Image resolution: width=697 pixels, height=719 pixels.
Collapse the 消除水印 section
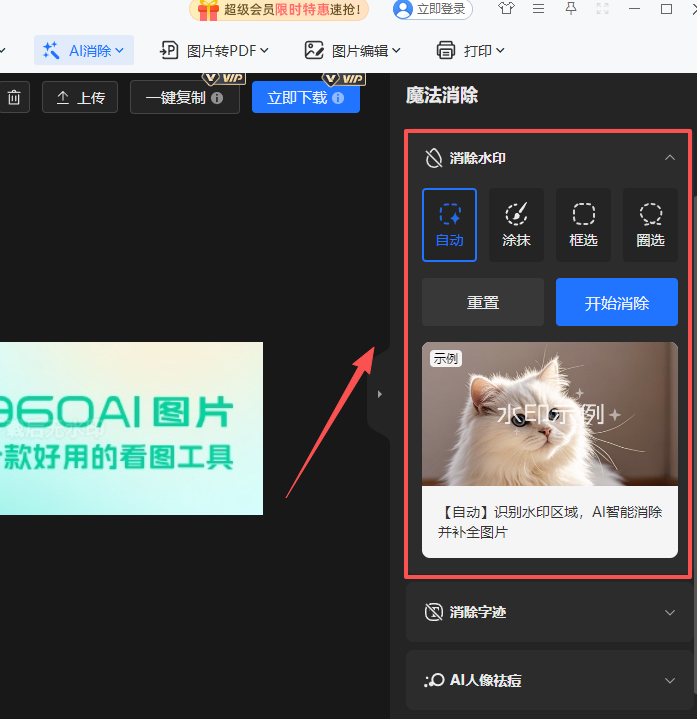pyautogui.click(x=670, y=157)
